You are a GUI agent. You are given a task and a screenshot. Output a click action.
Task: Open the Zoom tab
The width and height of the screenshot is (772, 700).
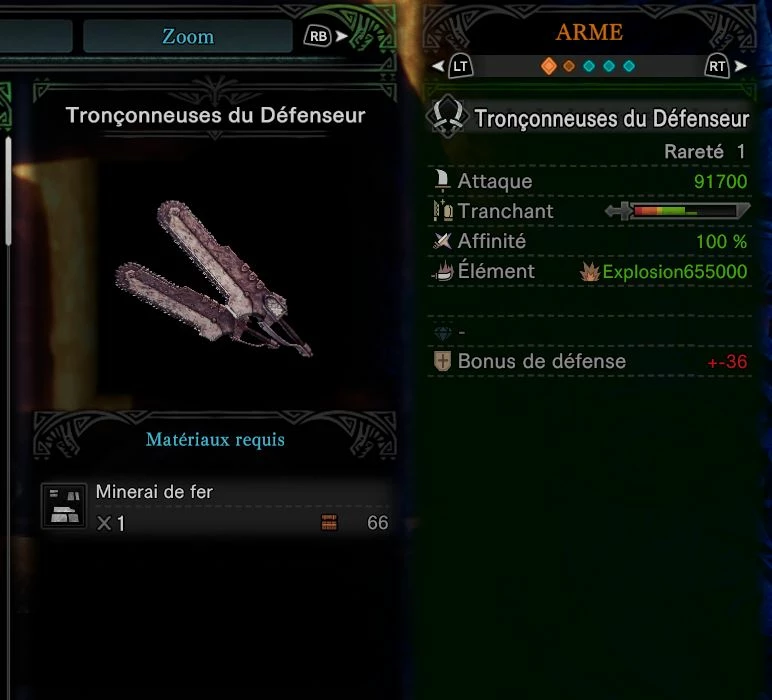(x=188, y=36)
